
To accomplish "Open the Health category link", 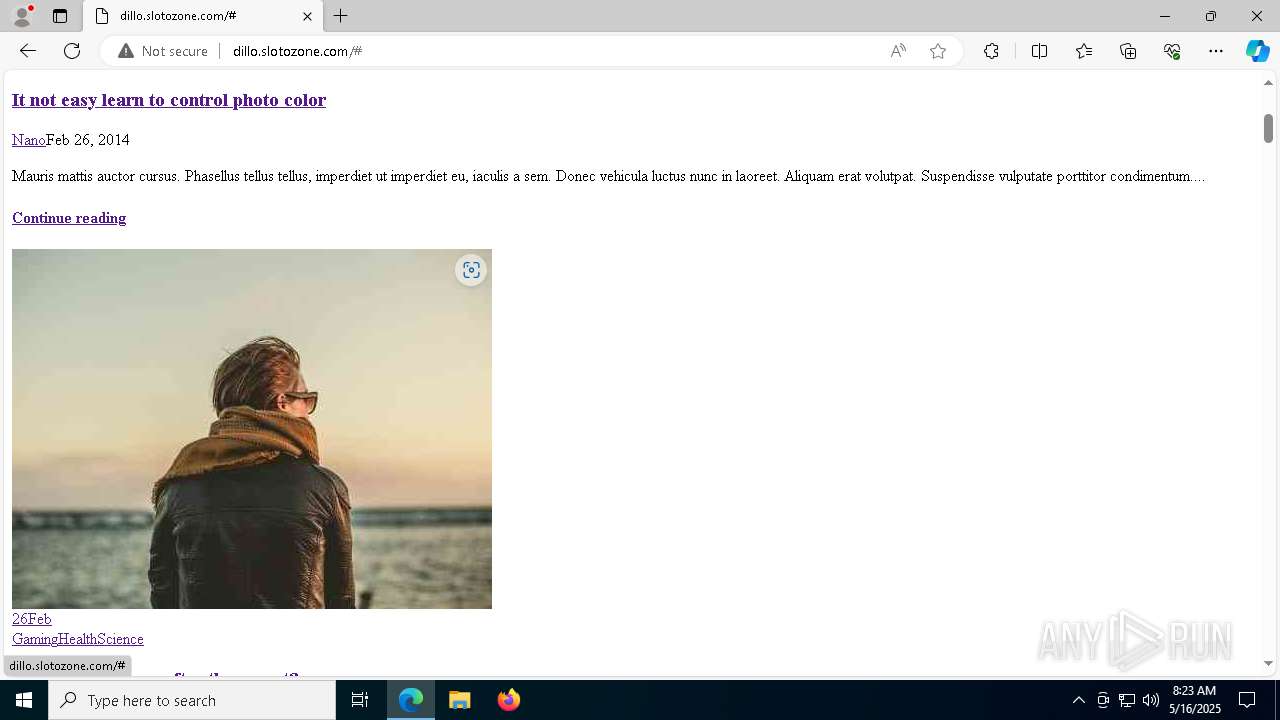I will (x=77, y=639).
